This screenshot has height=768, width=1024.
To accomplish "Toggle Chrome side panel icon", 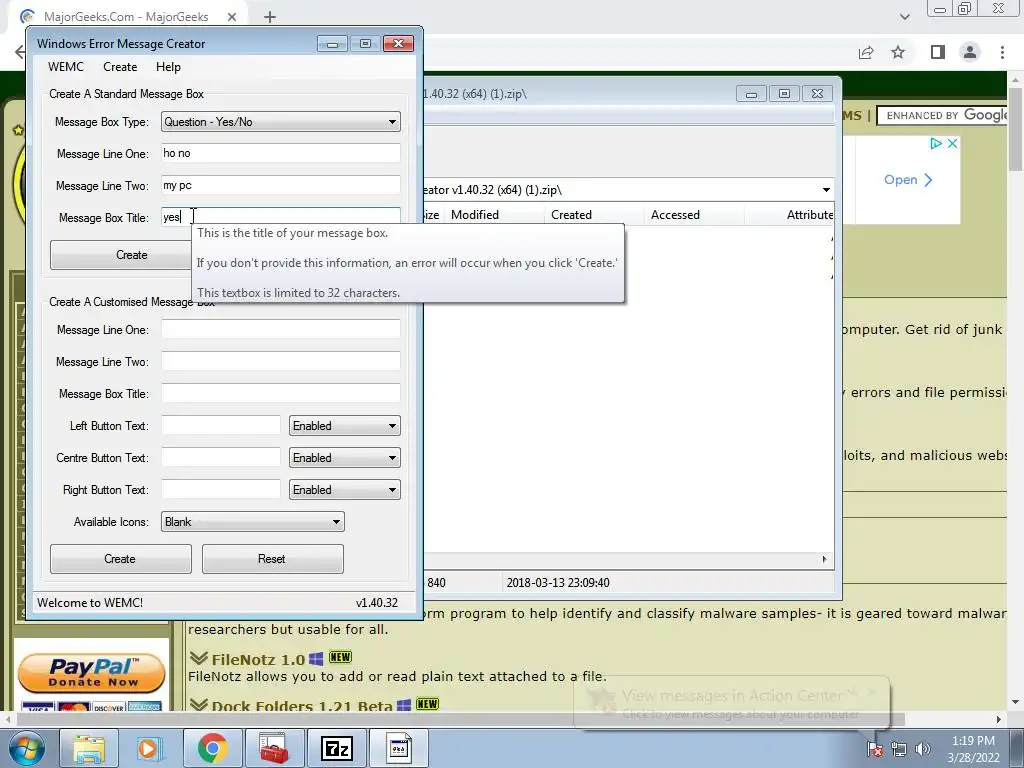I will point(938,52).
